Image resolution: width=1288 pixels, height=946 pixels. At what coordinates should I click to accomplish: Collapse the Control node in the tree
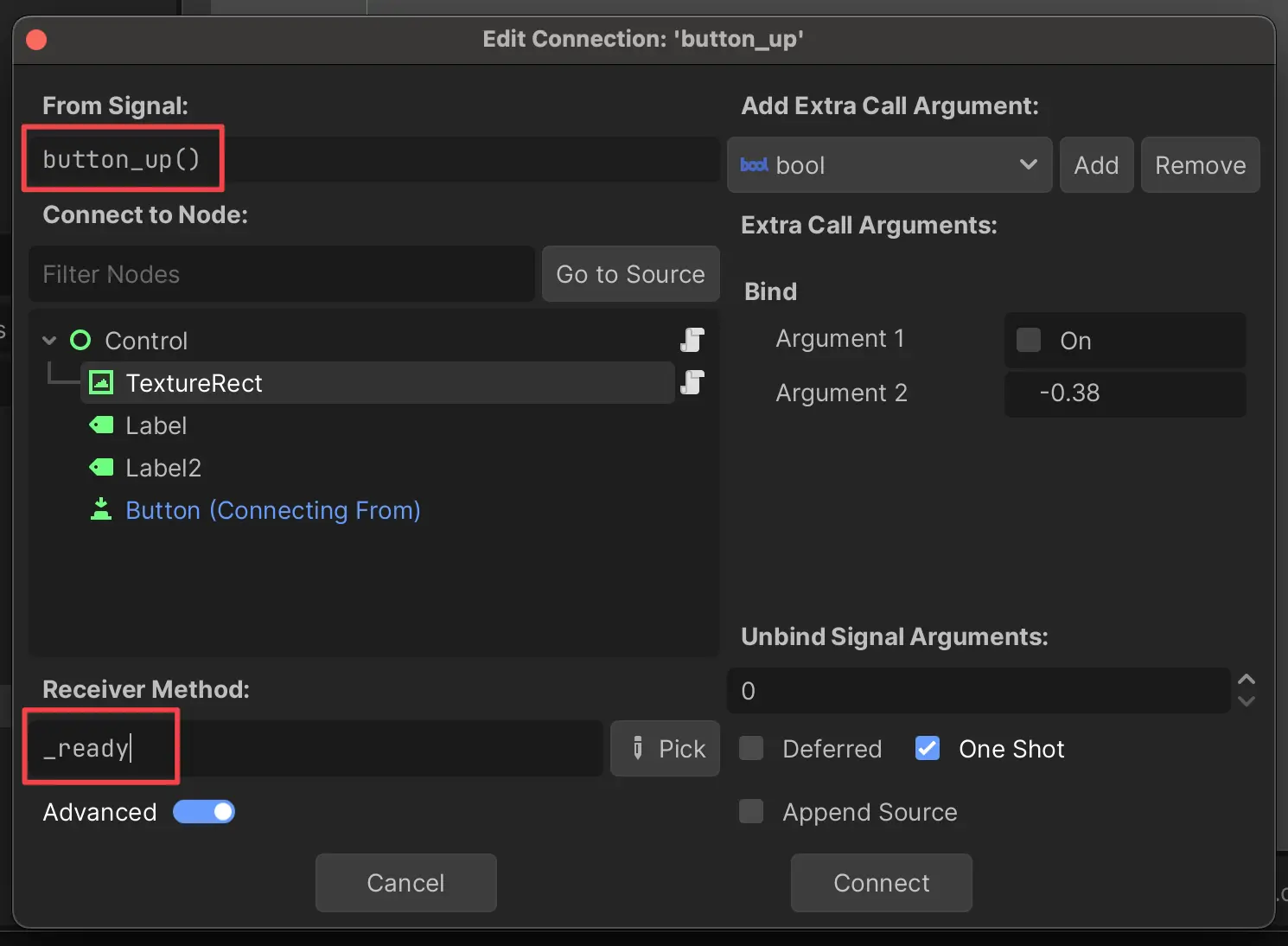pyautogui.click(x=49, y=340)
